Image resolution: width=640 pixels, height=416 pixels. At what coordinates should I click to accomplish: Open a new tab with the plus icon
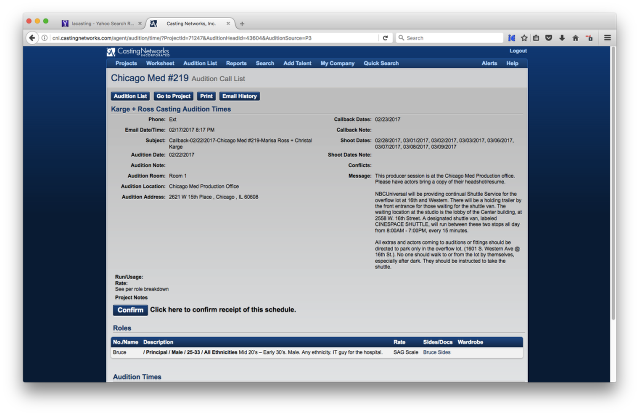pos(242,24)
